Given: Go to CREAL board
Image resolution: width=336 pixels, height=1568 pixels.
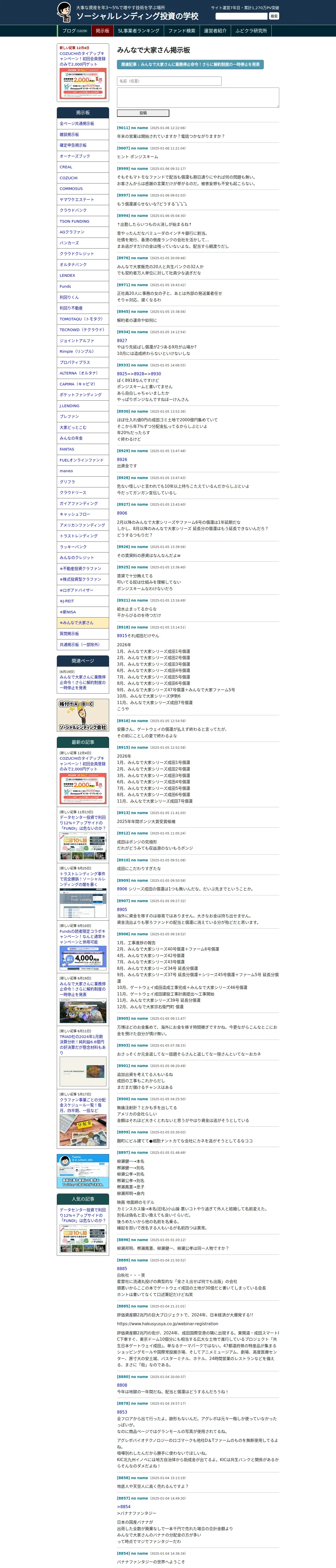Looking at the screenshot, I should point(83,167).
